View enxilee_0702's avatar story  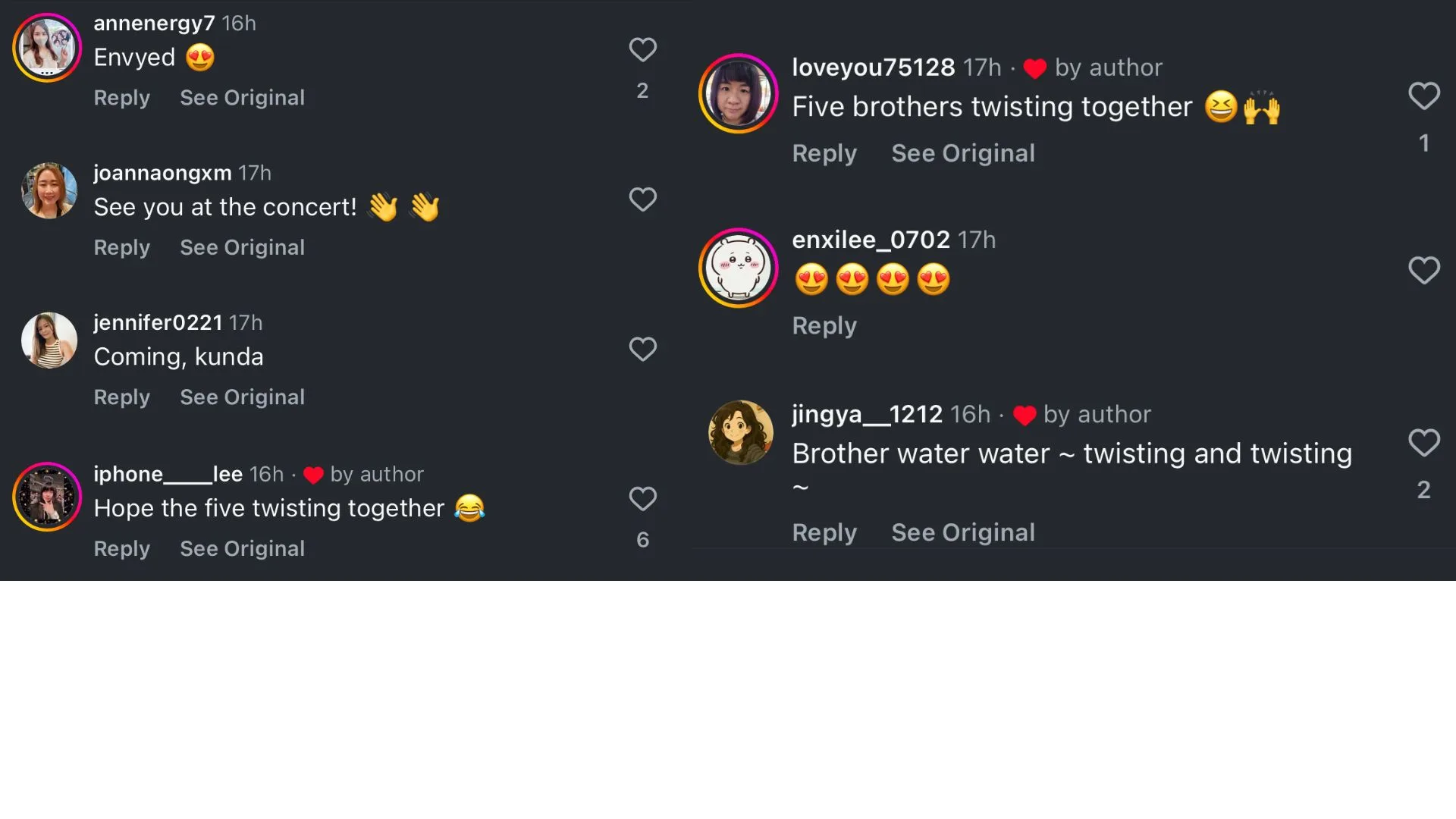pos(738,268)
